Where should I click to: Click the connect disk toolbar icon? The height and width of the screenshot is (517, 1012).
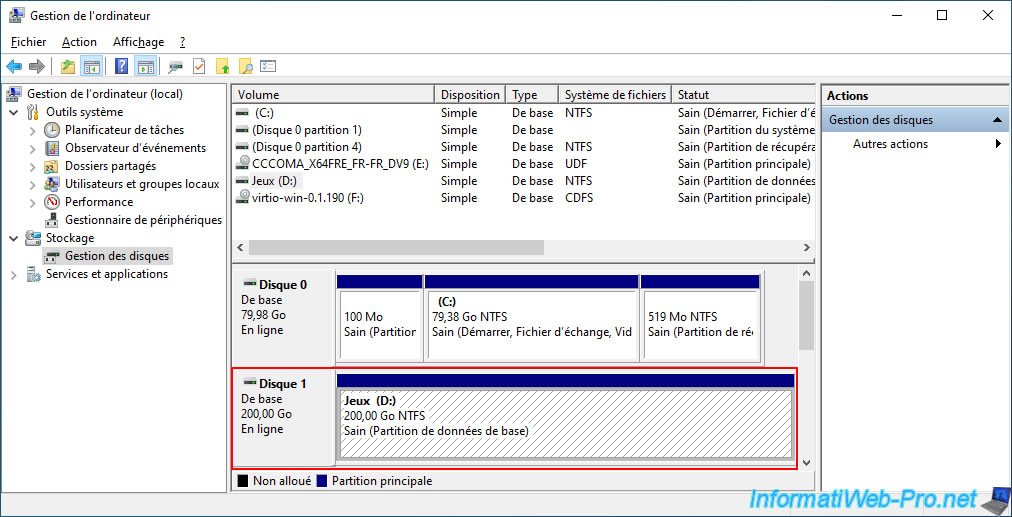click(x=176, y=66)
